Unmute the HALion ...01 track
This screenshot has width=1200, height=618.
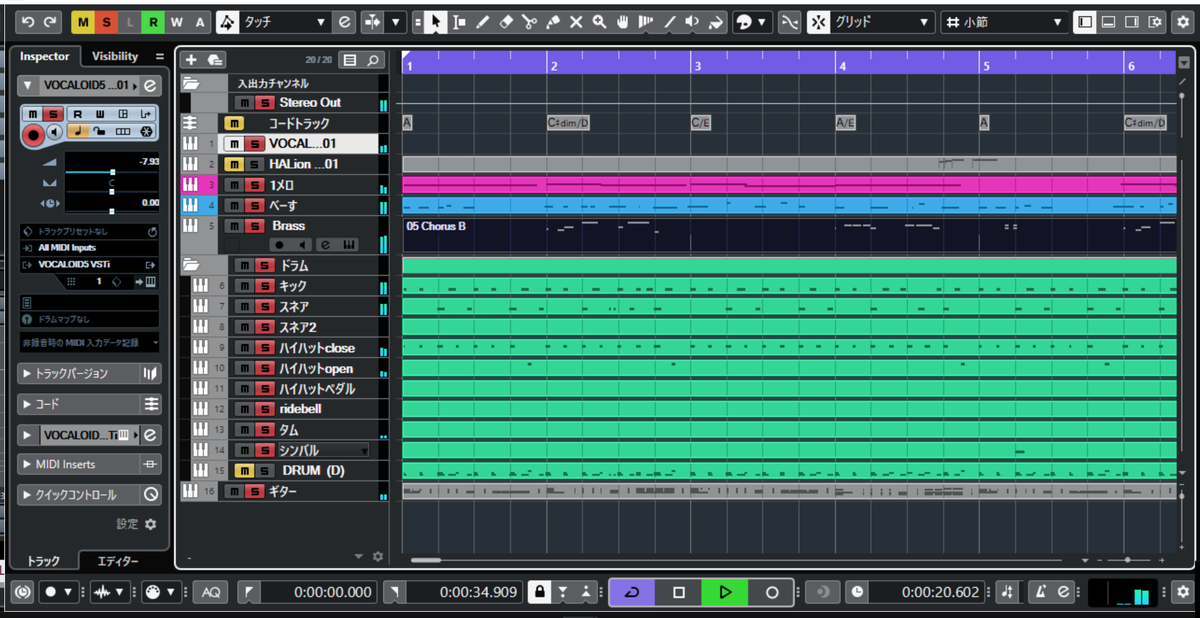pyautogui.click(x=233, y=164)
